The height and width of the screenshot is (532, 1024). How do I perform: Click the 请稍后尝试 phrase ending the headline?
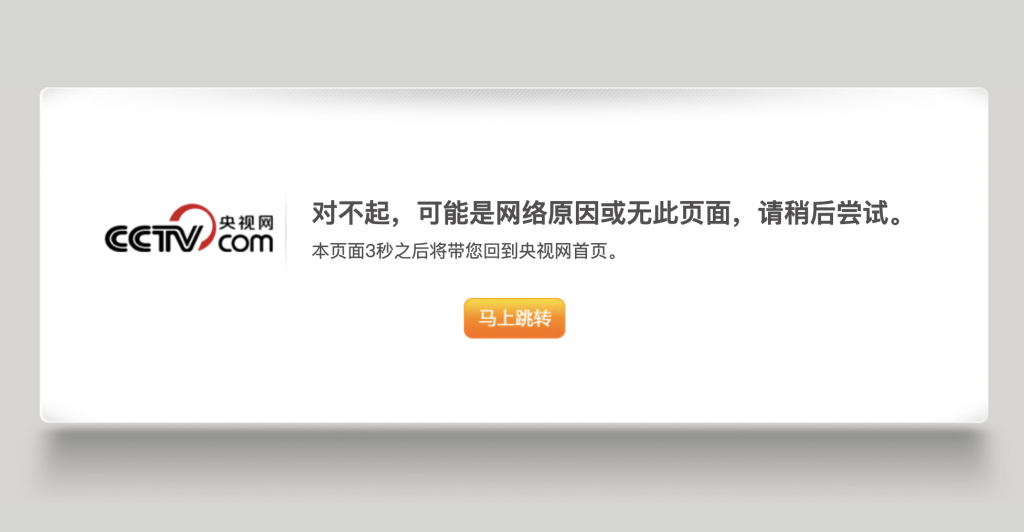(x=823, y=213)
